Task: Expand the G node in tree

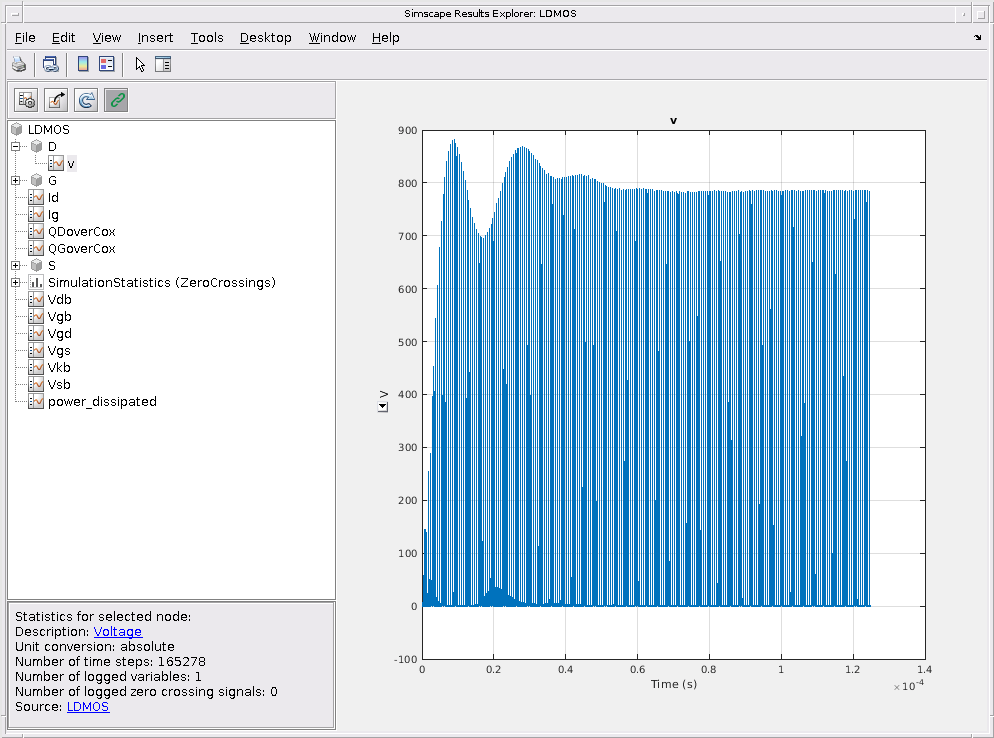Action: point(16,180)
